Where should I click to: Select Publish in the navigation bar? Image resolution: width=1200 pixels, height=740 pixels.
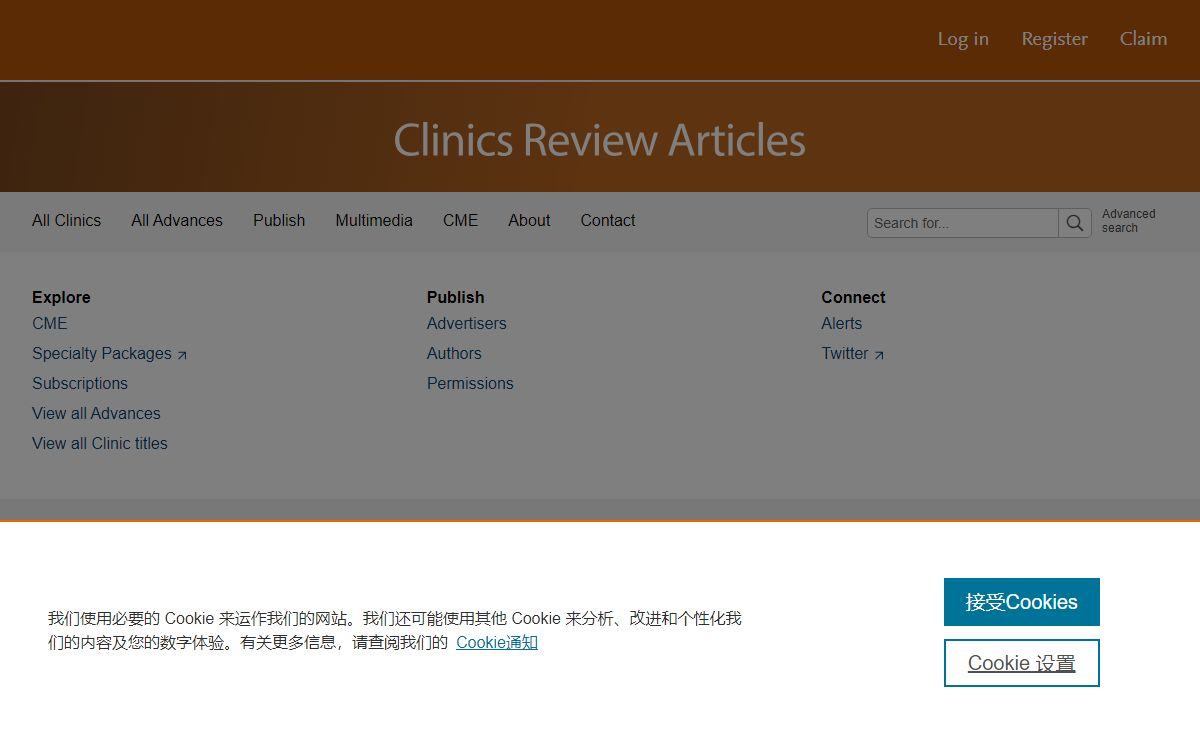(279, 221)
